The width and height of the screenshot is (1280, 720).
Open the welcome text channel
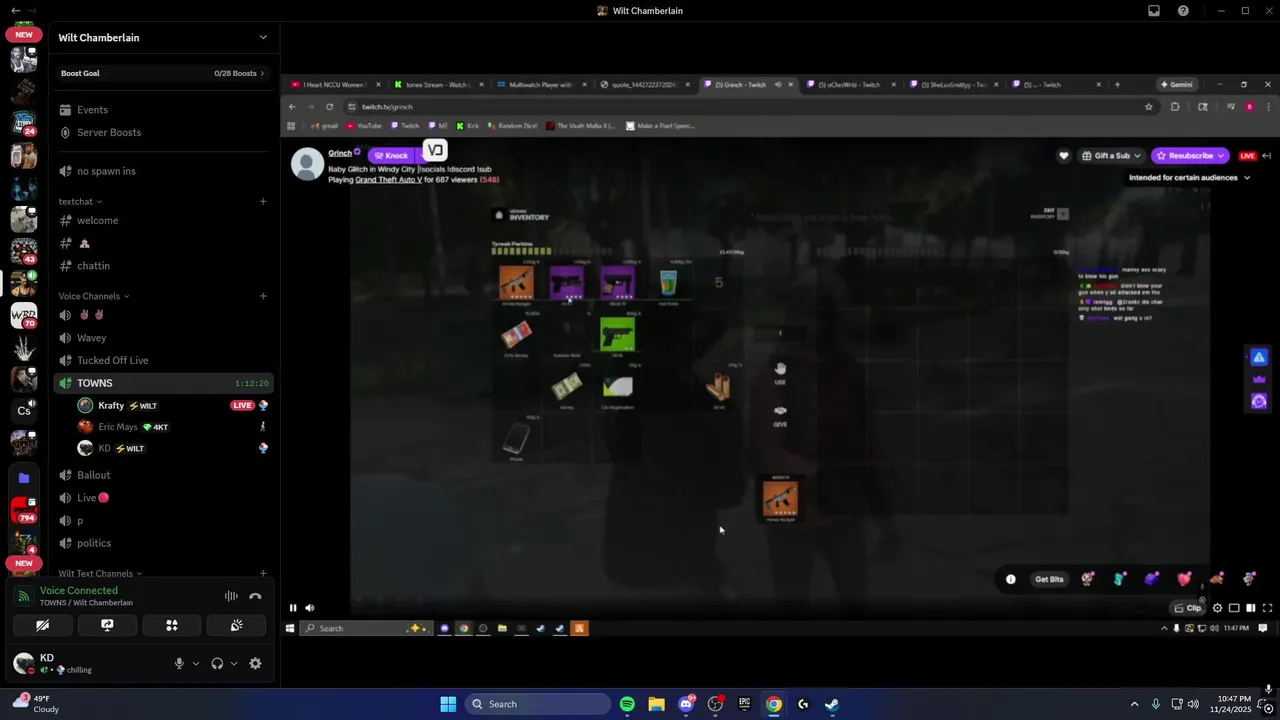[163, 220]
